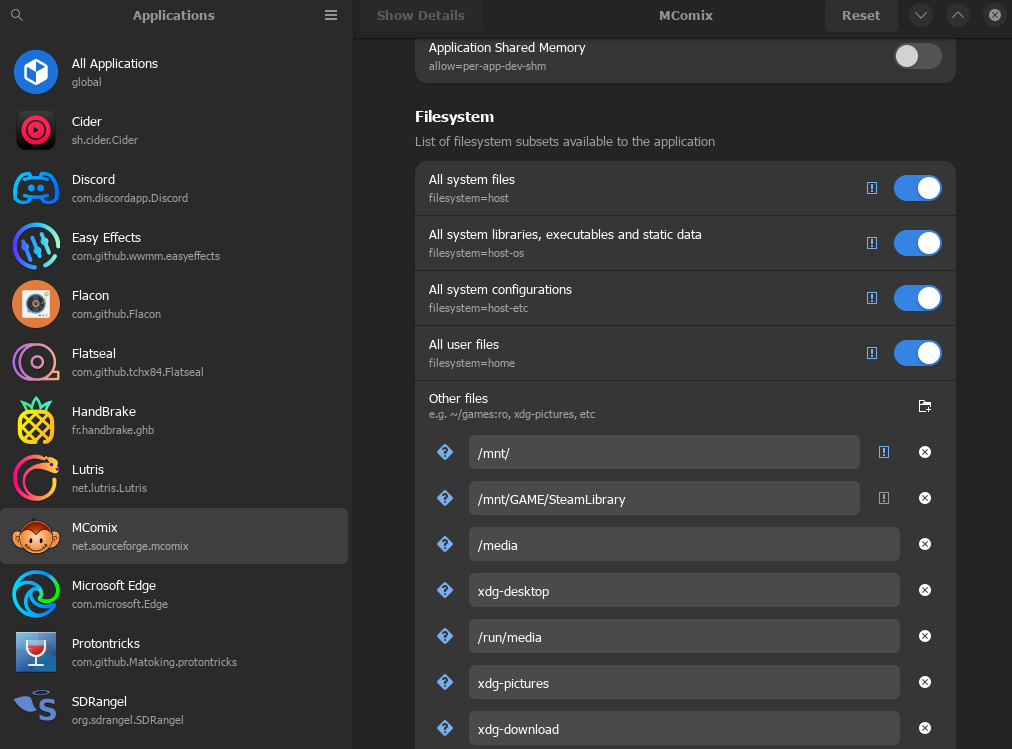
Task: Turn off All user files toggle
Action: point(917,352)
